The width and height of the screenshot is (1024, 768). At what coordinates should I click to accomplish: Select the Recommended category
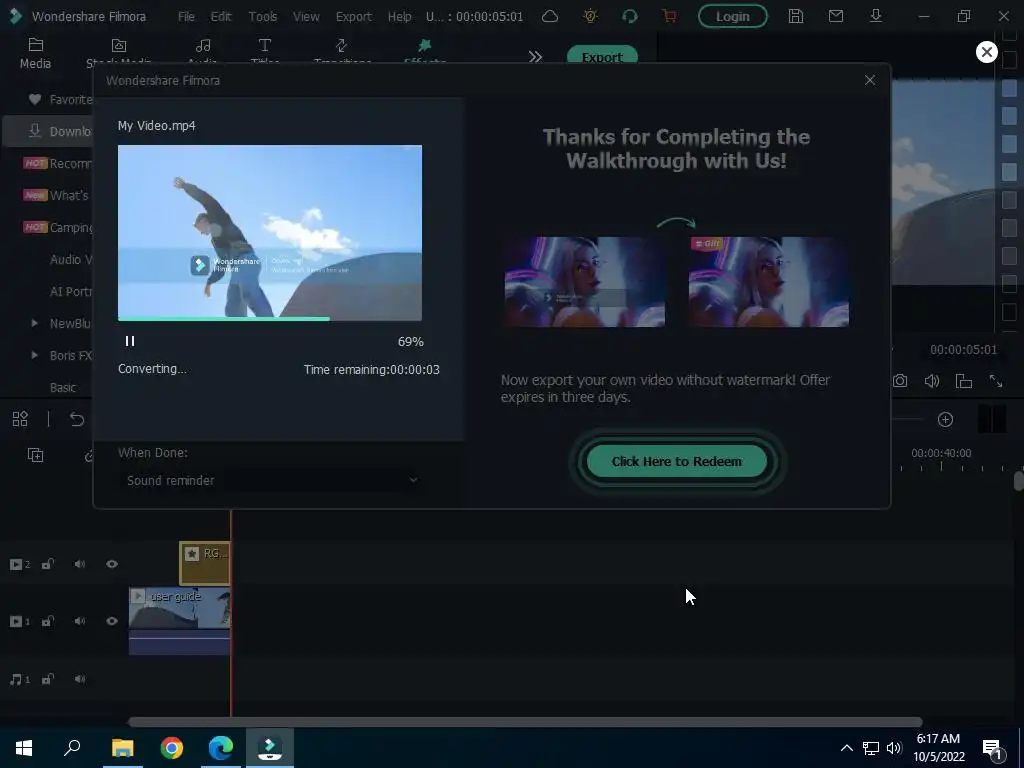point(57,163)
